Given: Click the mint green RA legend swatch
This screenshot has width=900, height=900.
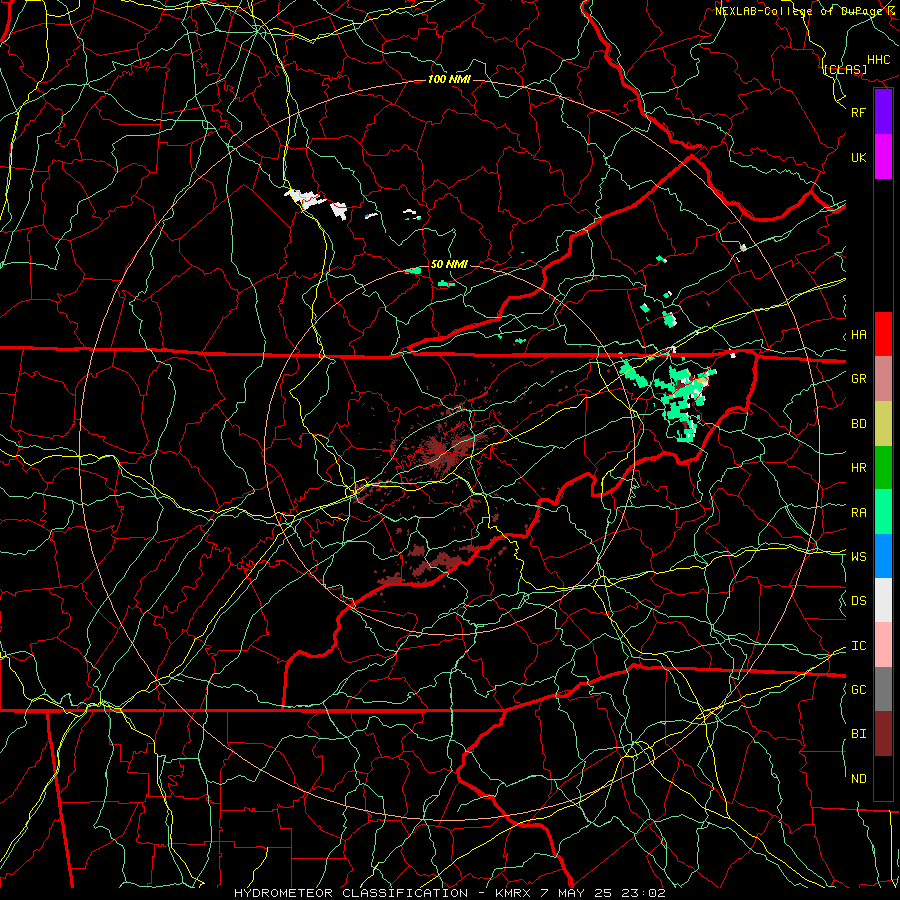Looking at the screenshot, I should [x=883, y=512].
